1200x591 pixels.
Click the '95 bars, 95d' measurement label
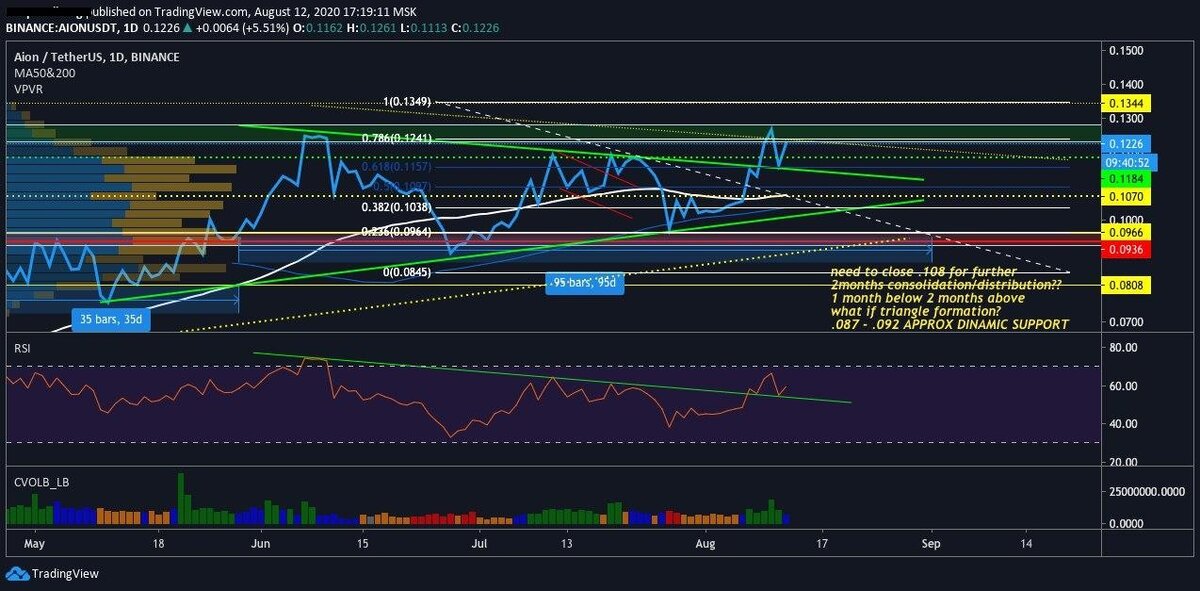583,283
